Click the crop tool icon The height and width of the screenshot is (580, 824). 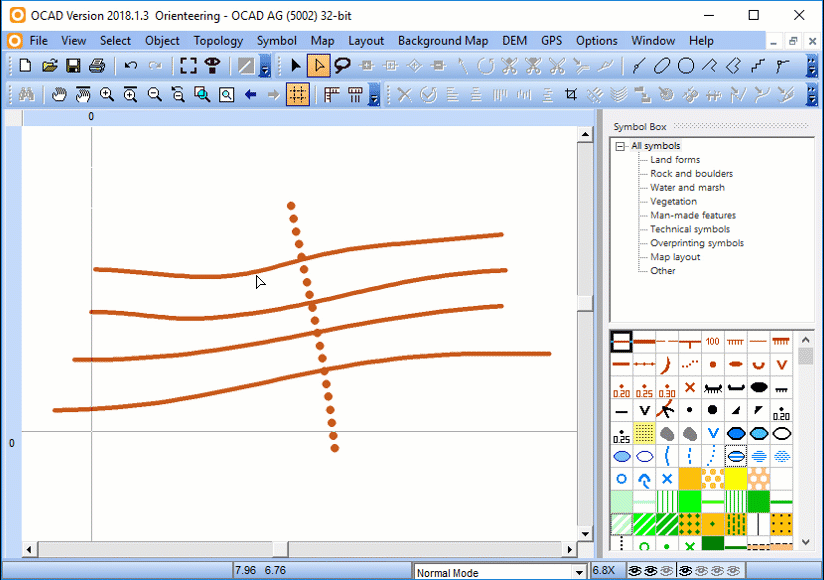(x=571, y=95)
